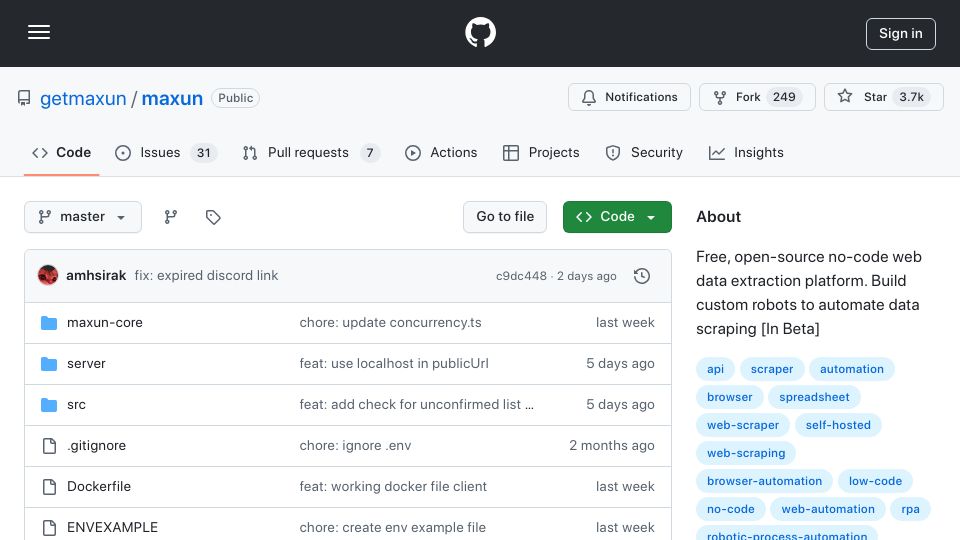Click the src folder icon

coord(49,405)
